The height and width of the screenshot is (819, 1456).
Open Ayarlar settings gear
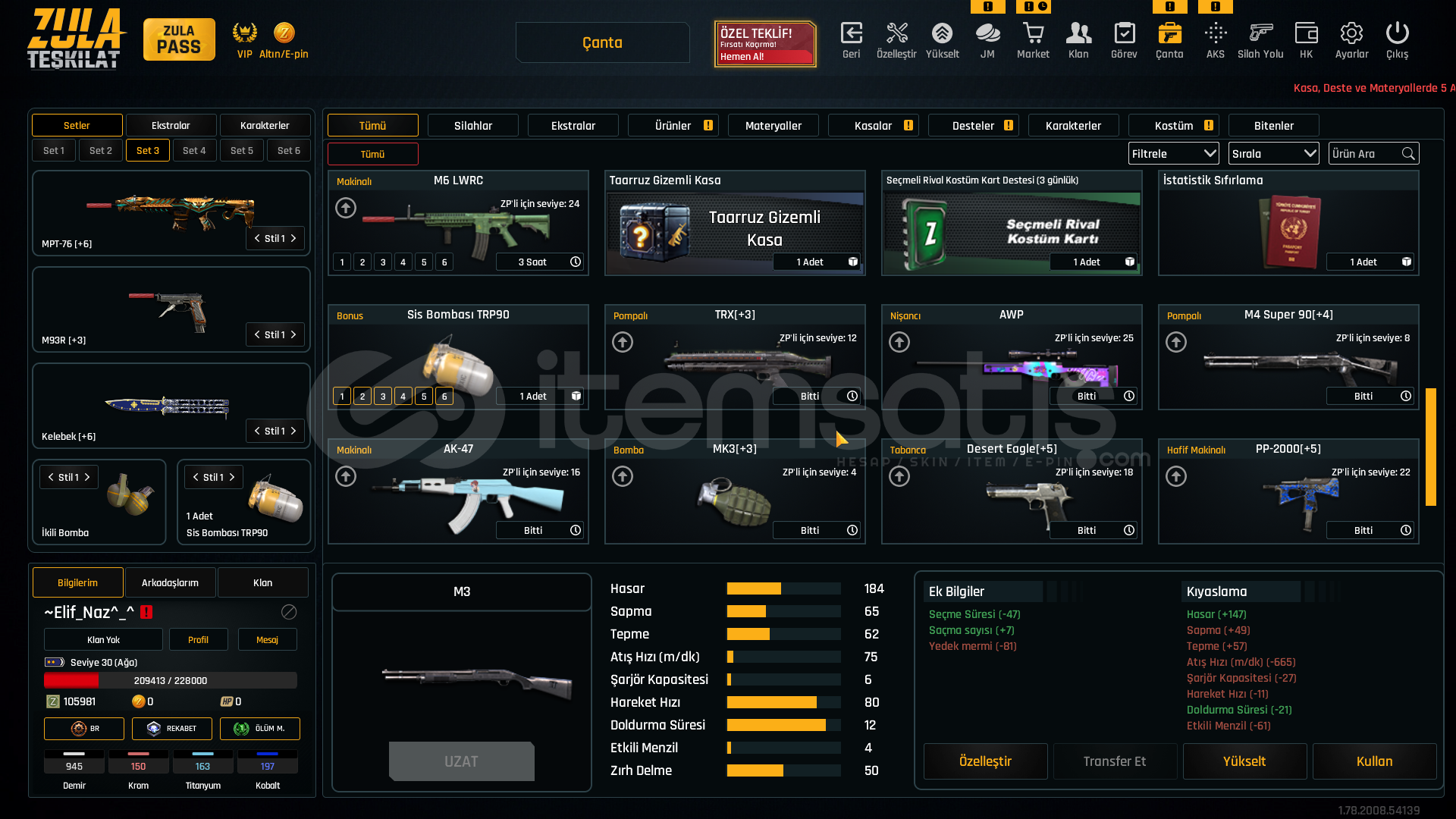[x=1351, y=34]
